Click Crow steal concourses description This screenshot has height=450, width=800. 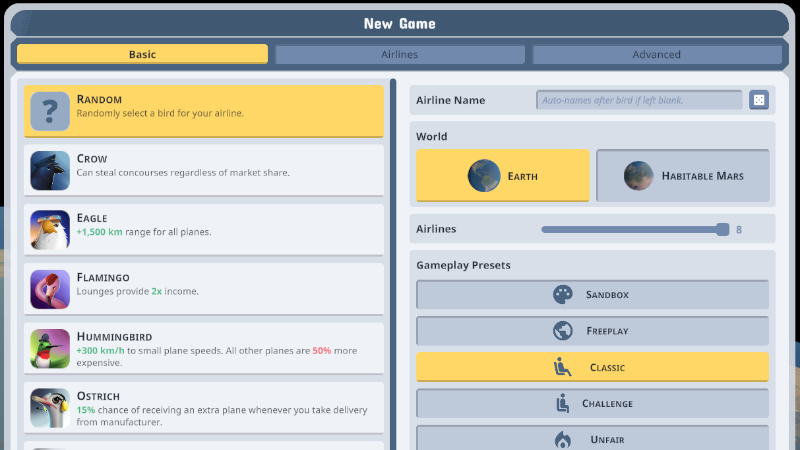(183, 172)
